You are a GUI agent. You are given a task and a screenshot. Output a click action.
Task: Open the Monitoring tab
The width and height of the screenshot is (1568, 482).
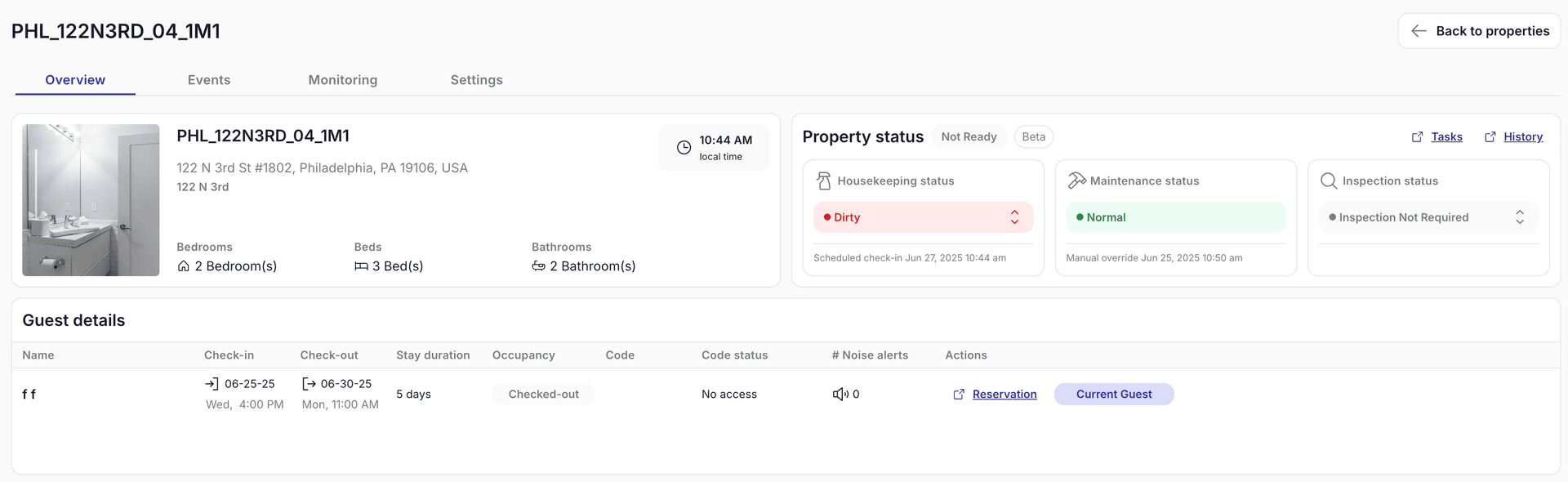click(342, 80)
